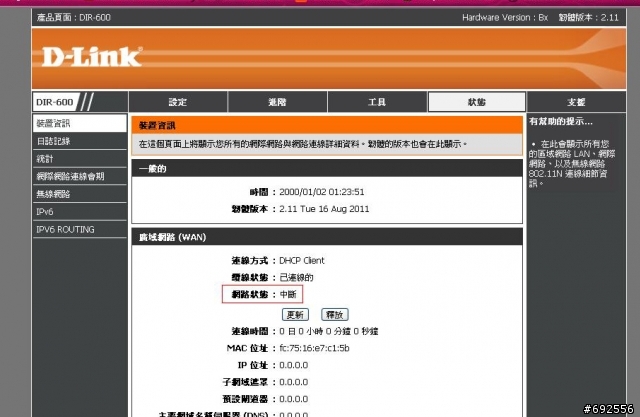Click the 一般的 section header
The image size is (640, 417).
[327, 169]
